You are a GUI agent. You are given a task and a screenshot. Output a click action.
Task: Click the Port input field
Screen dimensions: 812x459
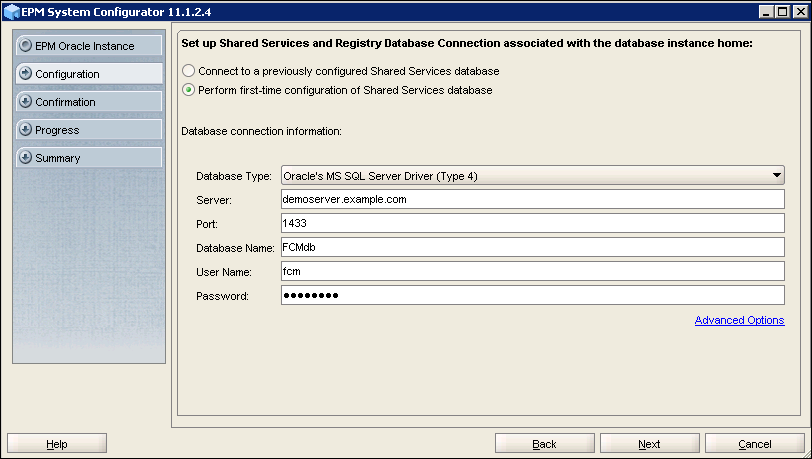532,223
